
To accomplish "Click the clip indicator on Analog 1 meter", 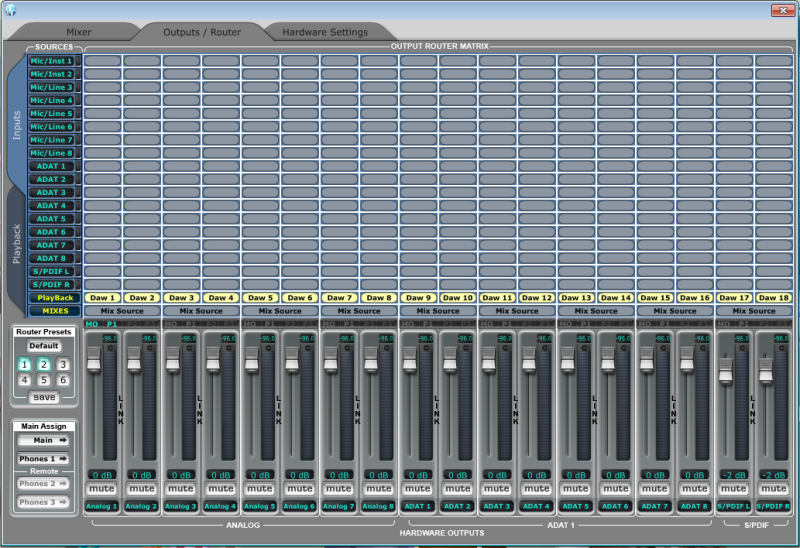I will coord(109,350).
